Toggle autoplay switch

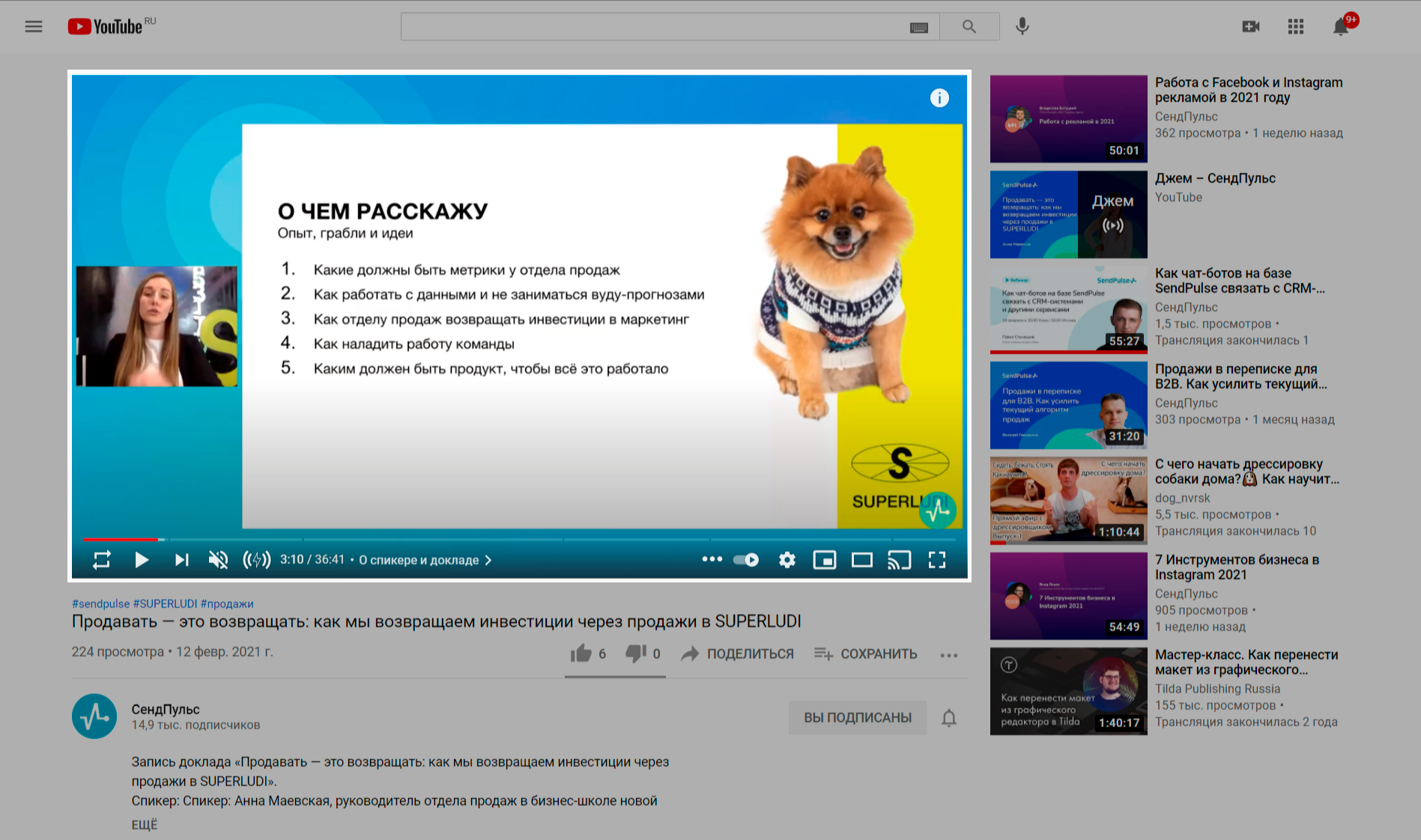[746, 560]
